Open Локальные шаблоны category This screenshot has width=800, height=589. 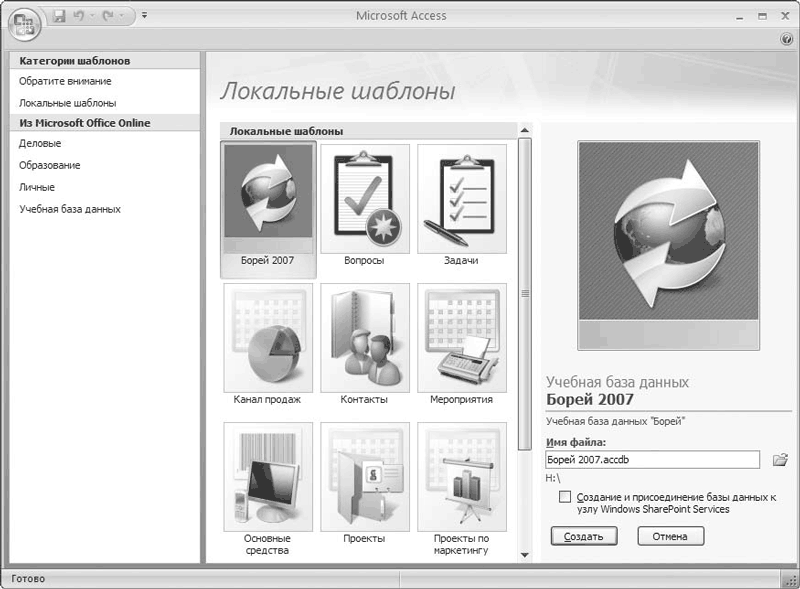[67, 103]
